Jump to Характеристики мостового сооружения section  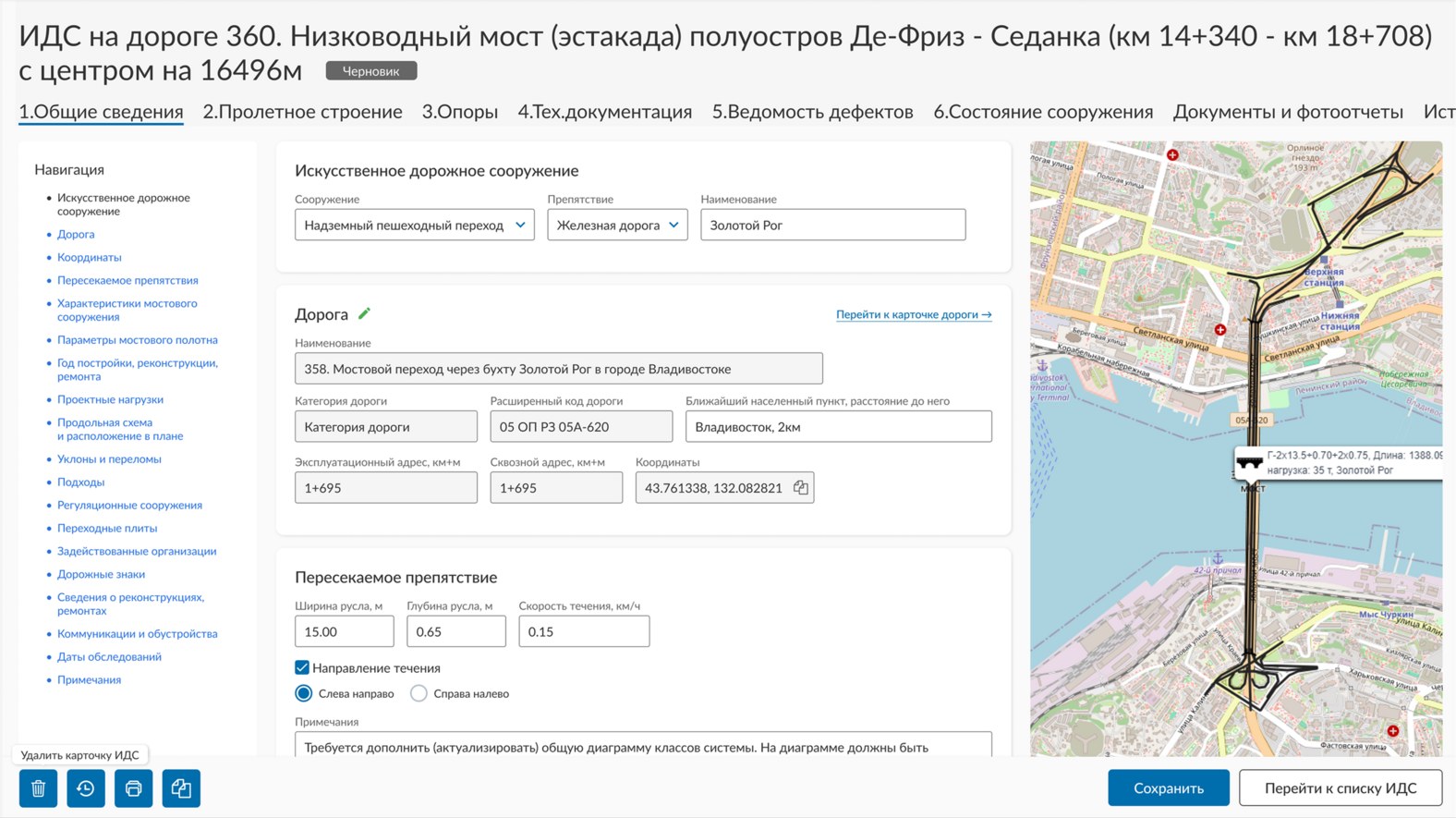coord(127,310)
